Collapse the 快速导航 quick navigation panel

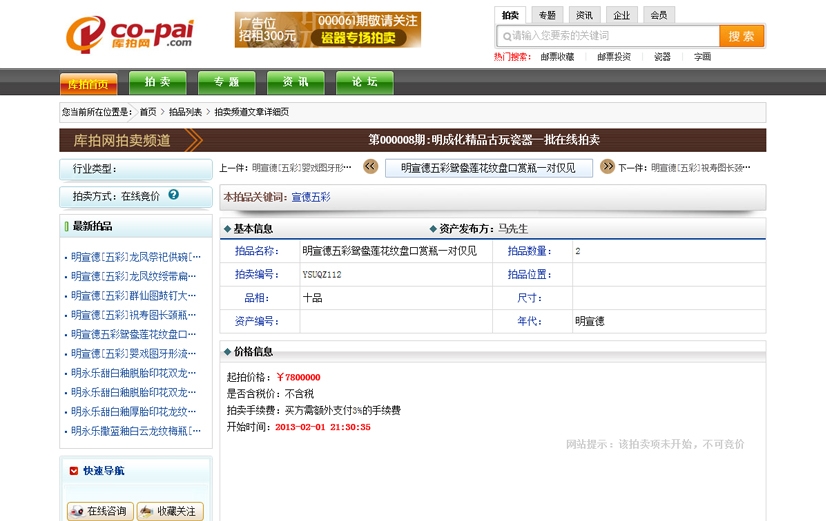click(x=74, y=470)
